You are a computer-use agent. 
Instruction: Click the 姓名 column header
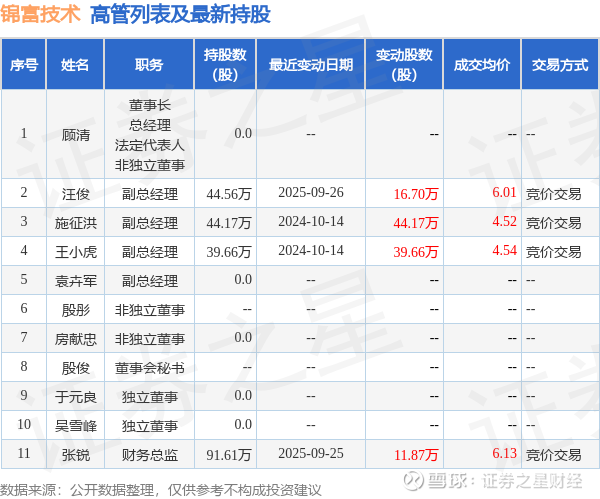pos(75,64)
